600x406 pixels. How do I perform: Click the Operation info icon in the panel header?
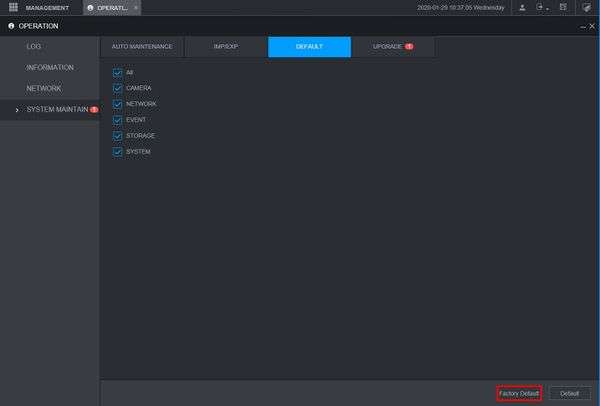pos(11,26)
